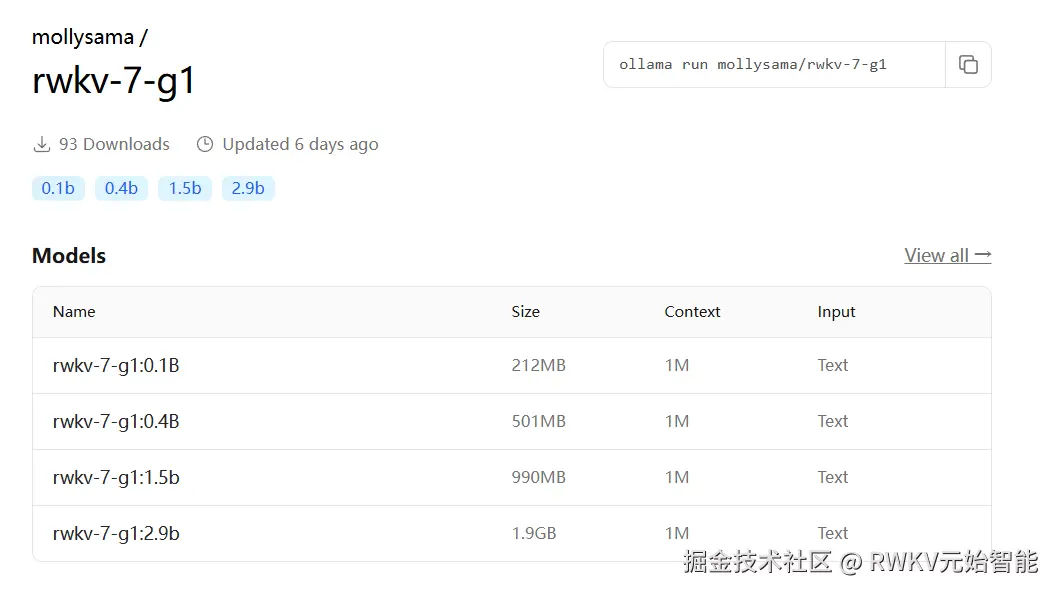Click the 990MB size cell

[539, 477]
